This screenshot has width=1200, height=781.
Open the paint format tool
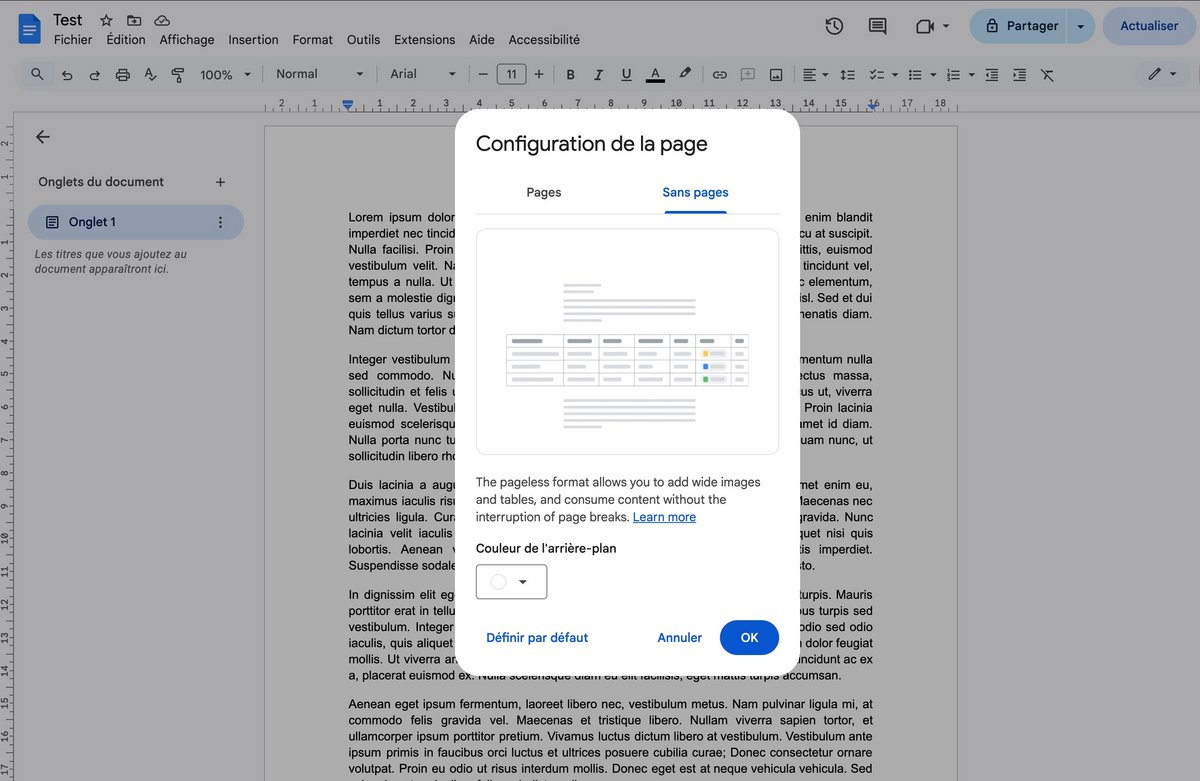[178, 74]
